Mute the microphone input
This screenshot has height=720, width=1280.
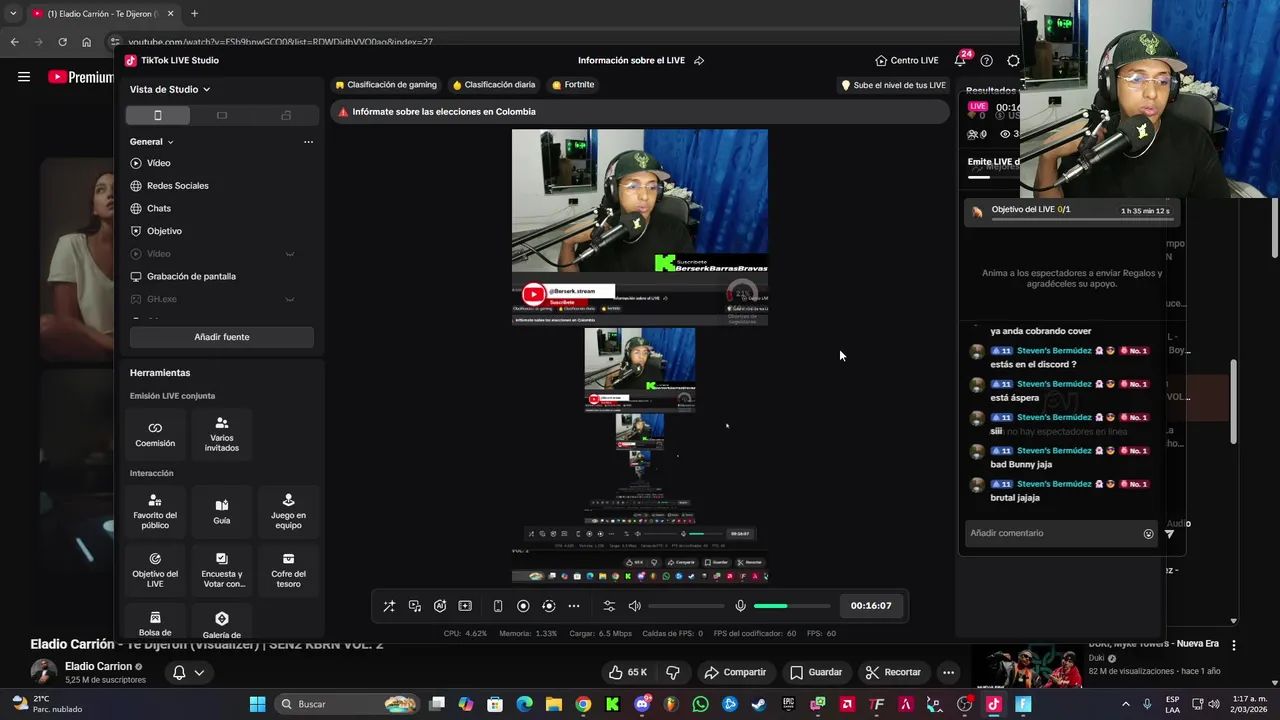740,606
